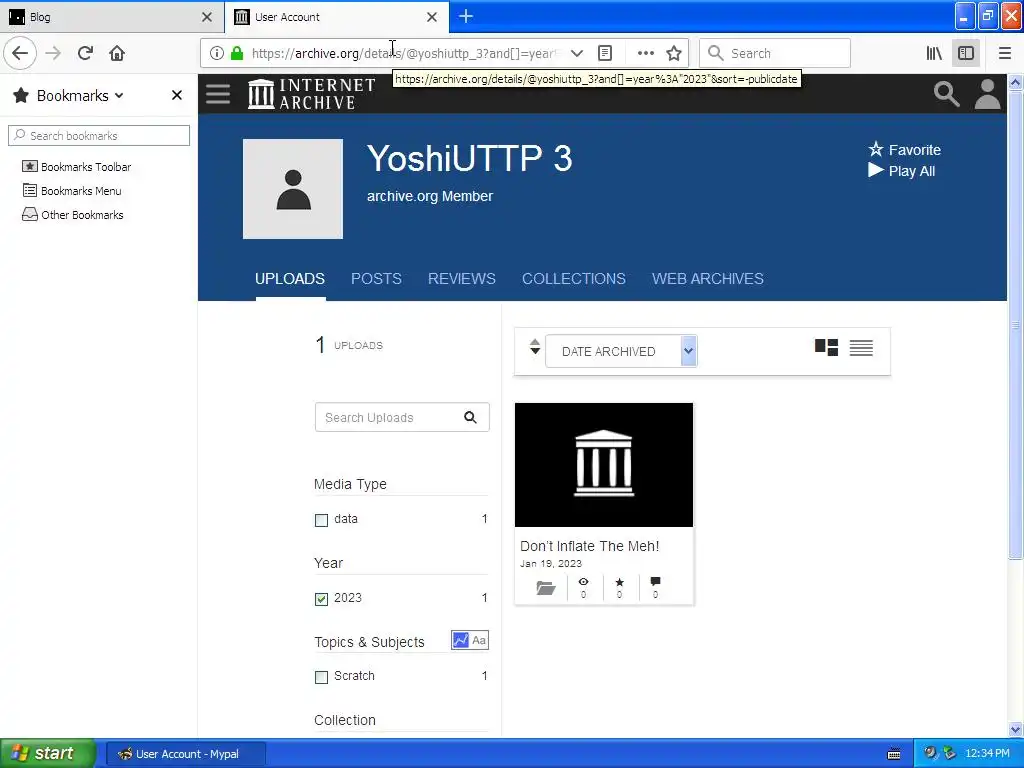Close the Bookmarks sidebar

point(176,95)
